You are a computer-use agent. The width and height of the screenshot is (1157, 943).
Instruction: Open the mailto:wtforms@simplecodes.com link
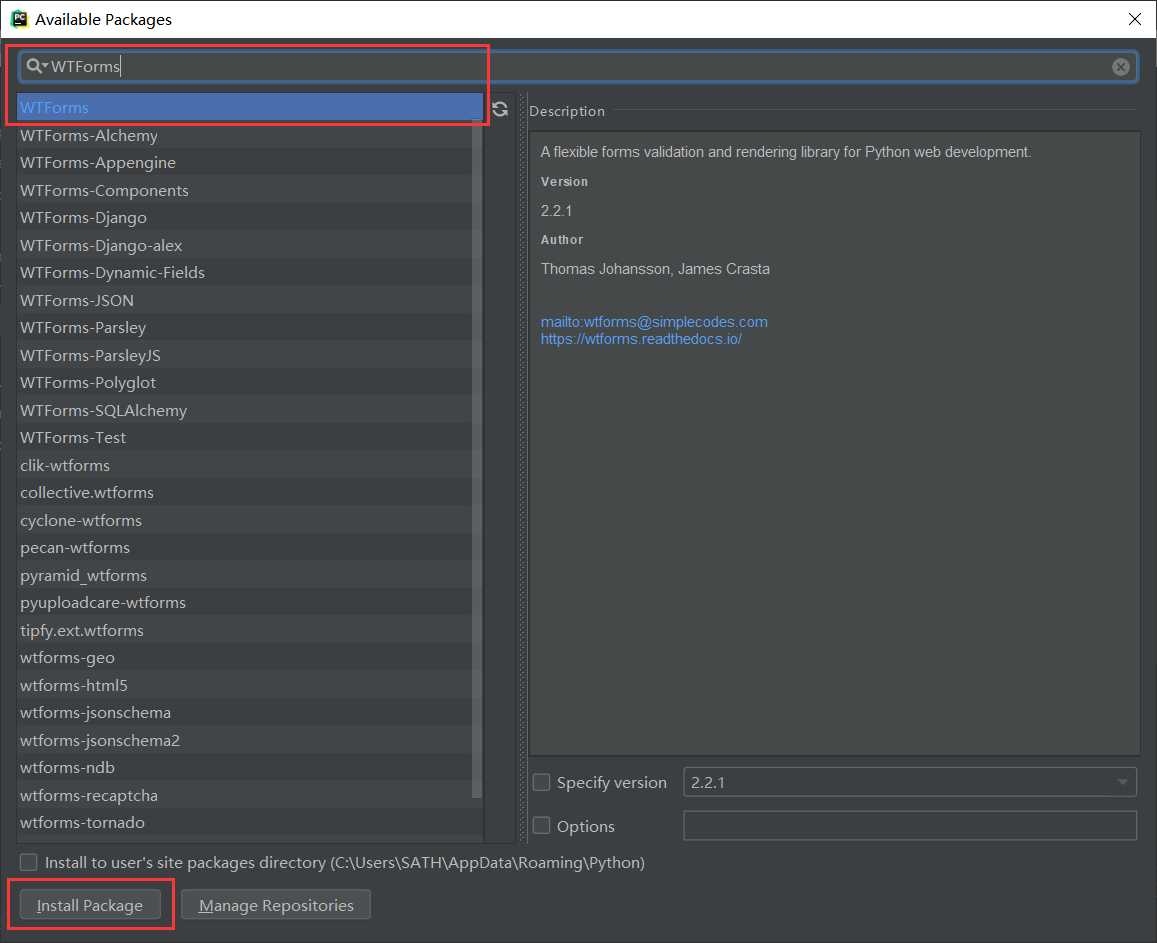654,322
